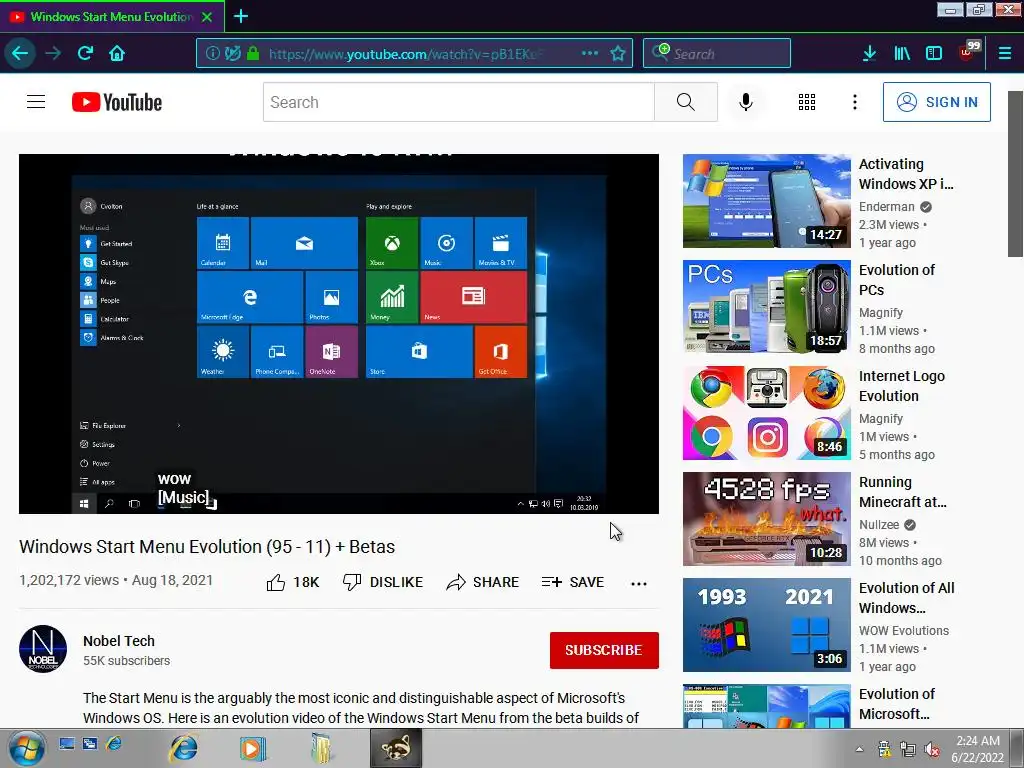
Task: Reload the page with the refresh icon
Action: pyautogui.click(x=86, y=53)
